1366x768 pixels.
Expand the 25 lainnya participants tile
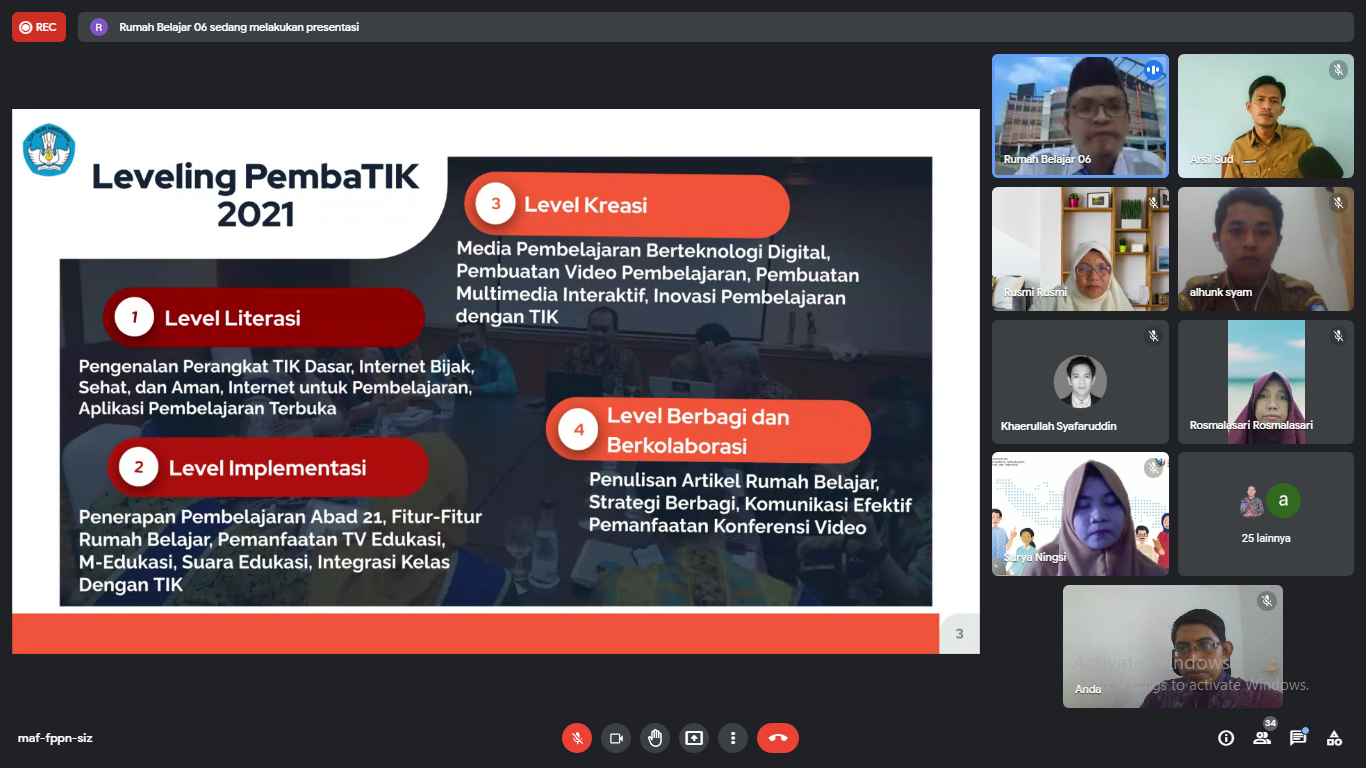click(x=1265, y=514)
